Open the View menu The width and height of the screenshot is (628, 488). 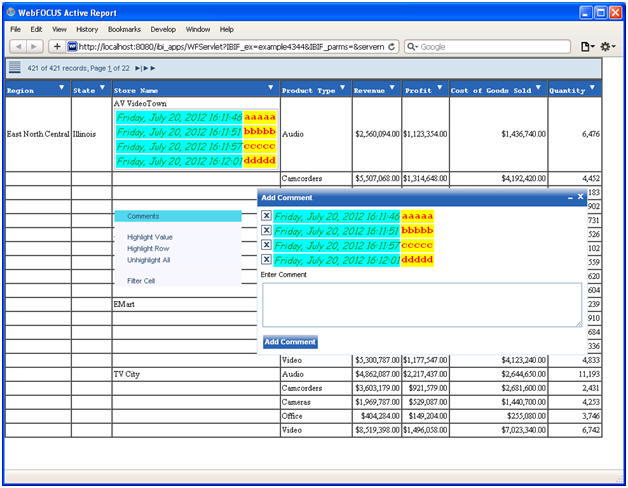[x=59, y=29]
